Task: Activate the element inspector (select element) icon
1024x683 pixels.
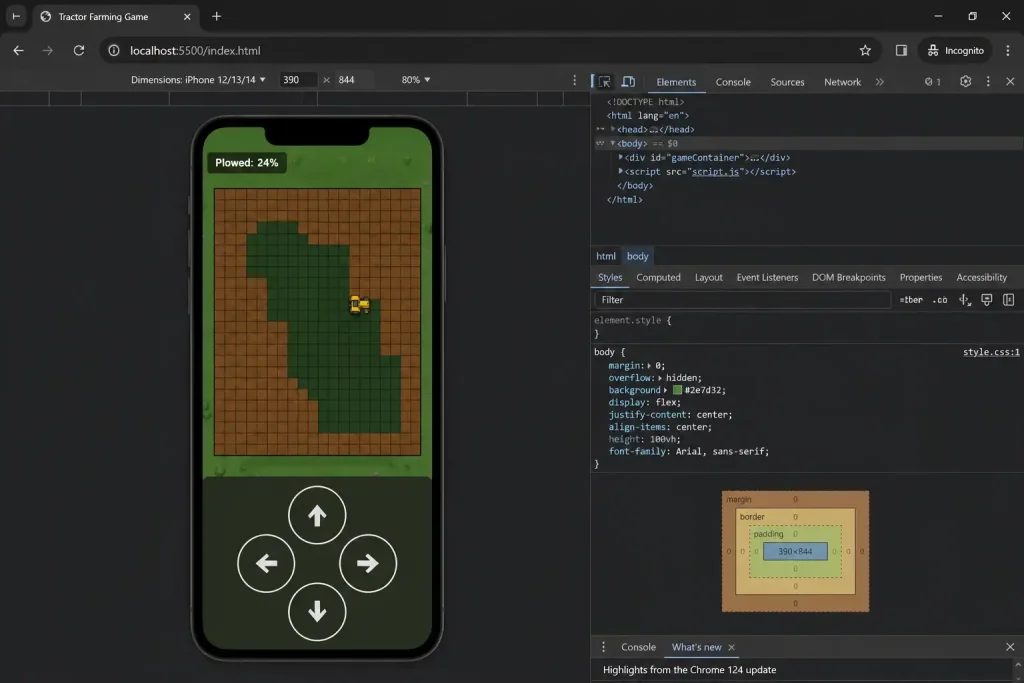Action: (x=604, y=82)
